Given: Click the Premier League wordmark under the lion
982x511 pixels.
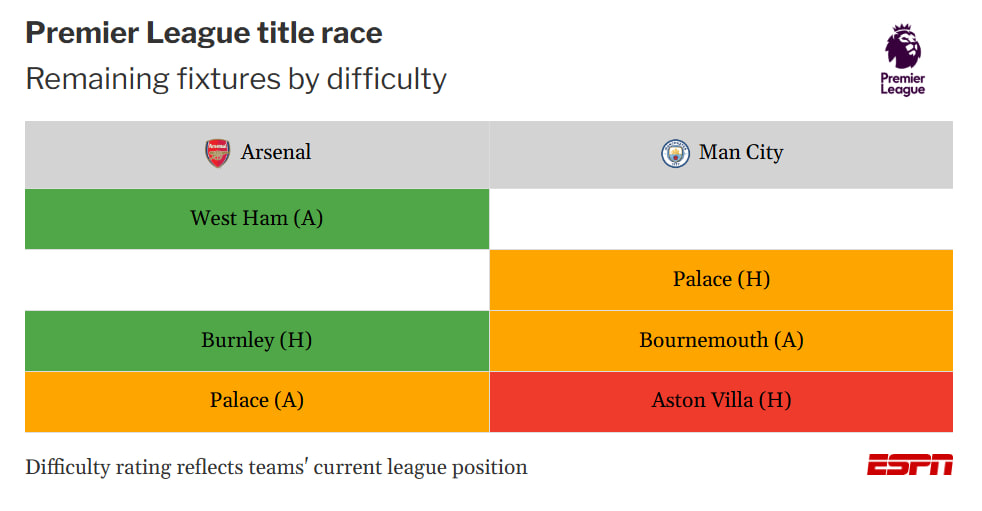Looking at the screenshot, I should coord(902,84).
